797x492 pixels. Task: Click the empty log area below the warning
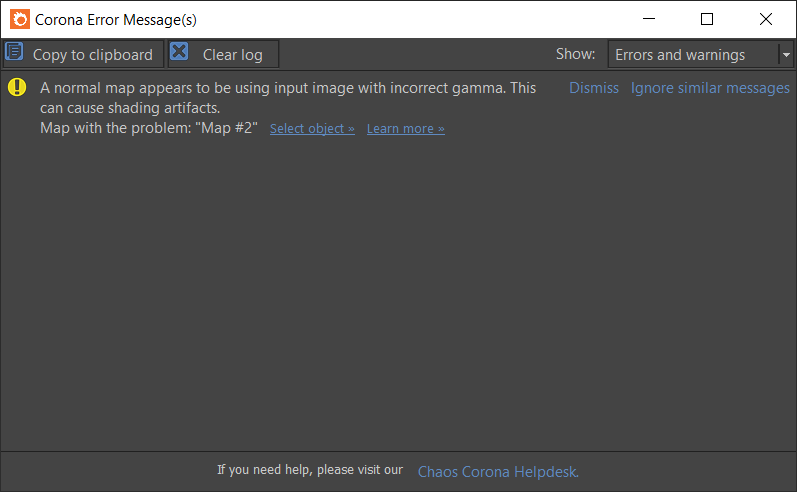pos(398,295)
